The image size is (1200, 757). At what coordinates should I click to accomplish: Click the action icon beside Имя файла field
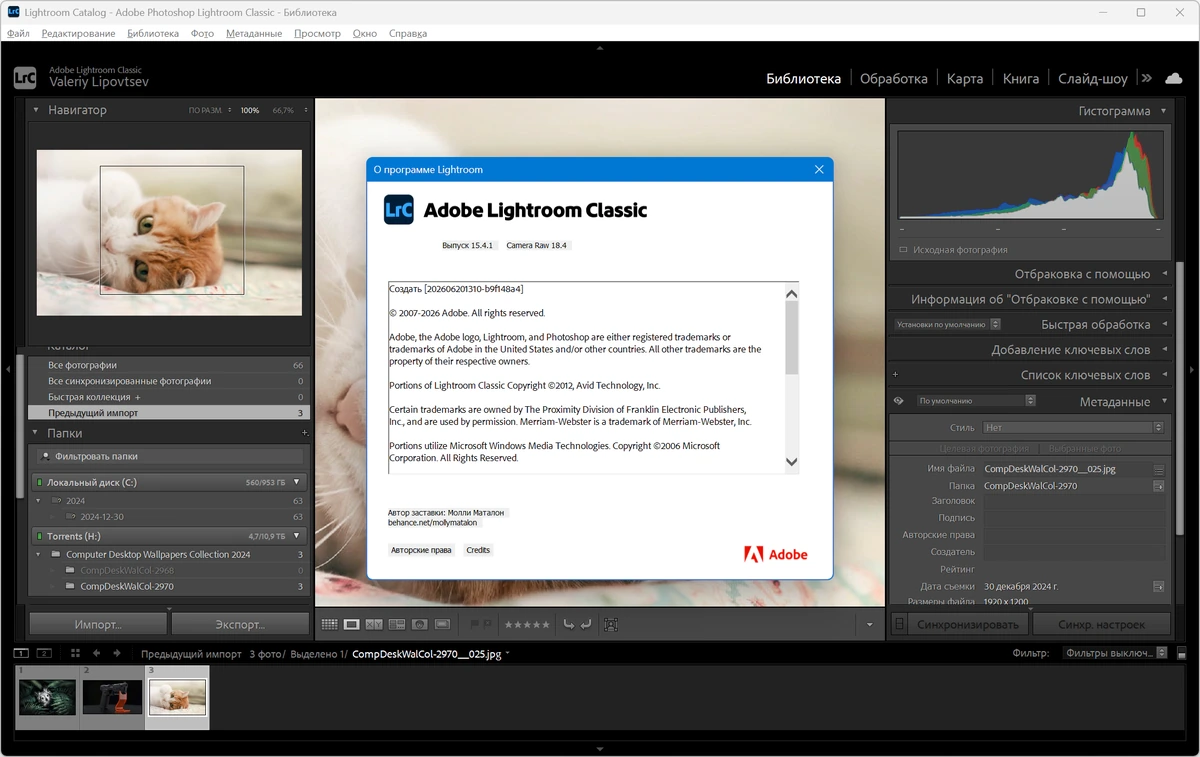click(1159, 469)
